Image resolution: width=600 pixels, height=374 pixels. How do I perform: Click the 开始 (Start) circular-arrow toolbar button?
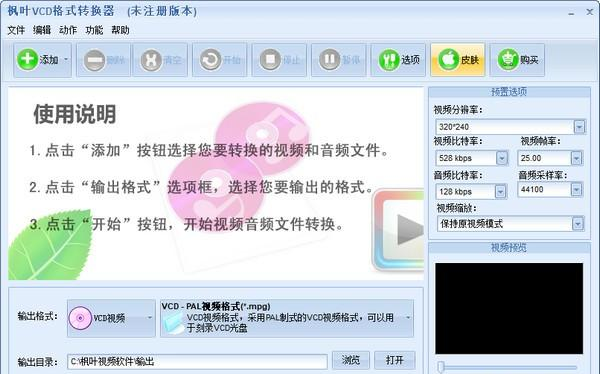tap(220, 60)
